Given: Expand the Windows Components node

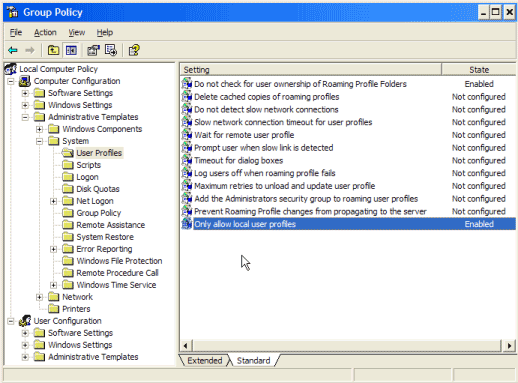Looking at the screenshot, I should [39, 129].
